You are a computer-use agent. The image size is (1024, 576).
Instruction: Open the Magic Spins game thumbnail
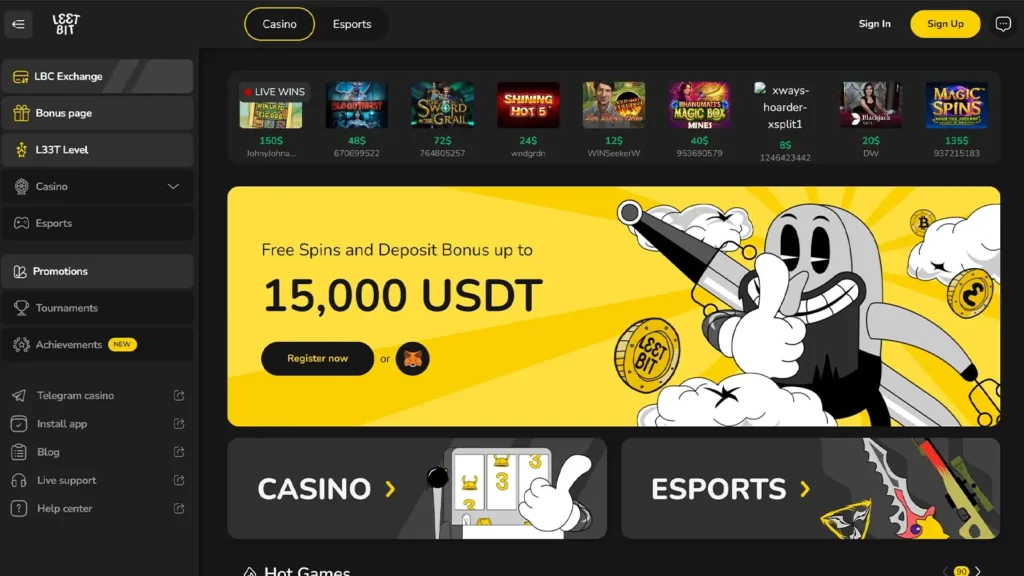click(956, 105)
